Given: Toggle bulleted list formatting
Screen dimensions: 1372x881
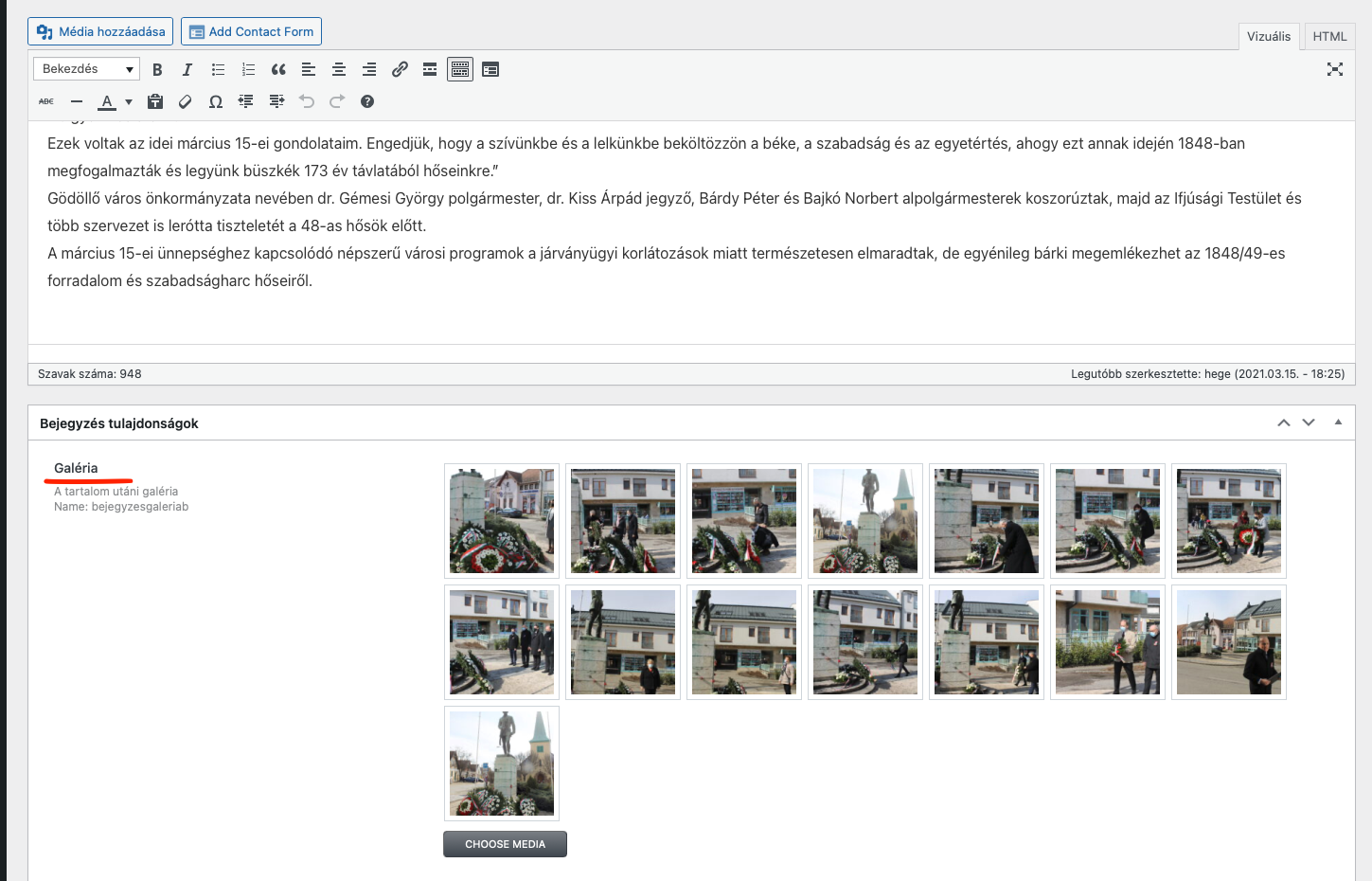Looking at the screenshot, I should (x=218, y=69).
